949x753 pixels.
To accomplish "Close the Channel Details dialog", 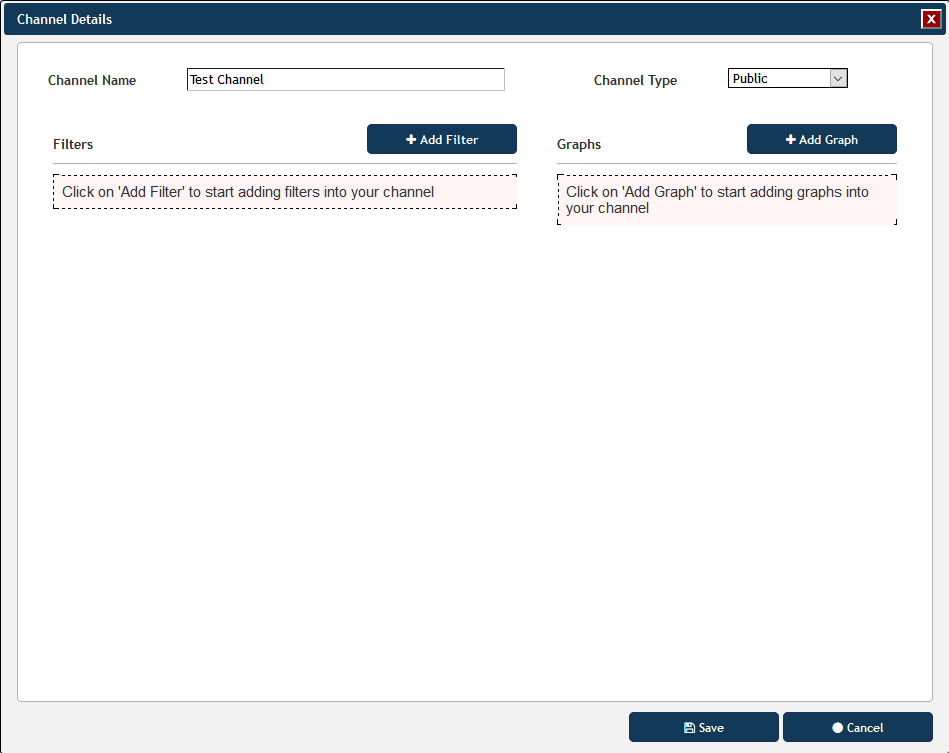I will click(931, 19).
